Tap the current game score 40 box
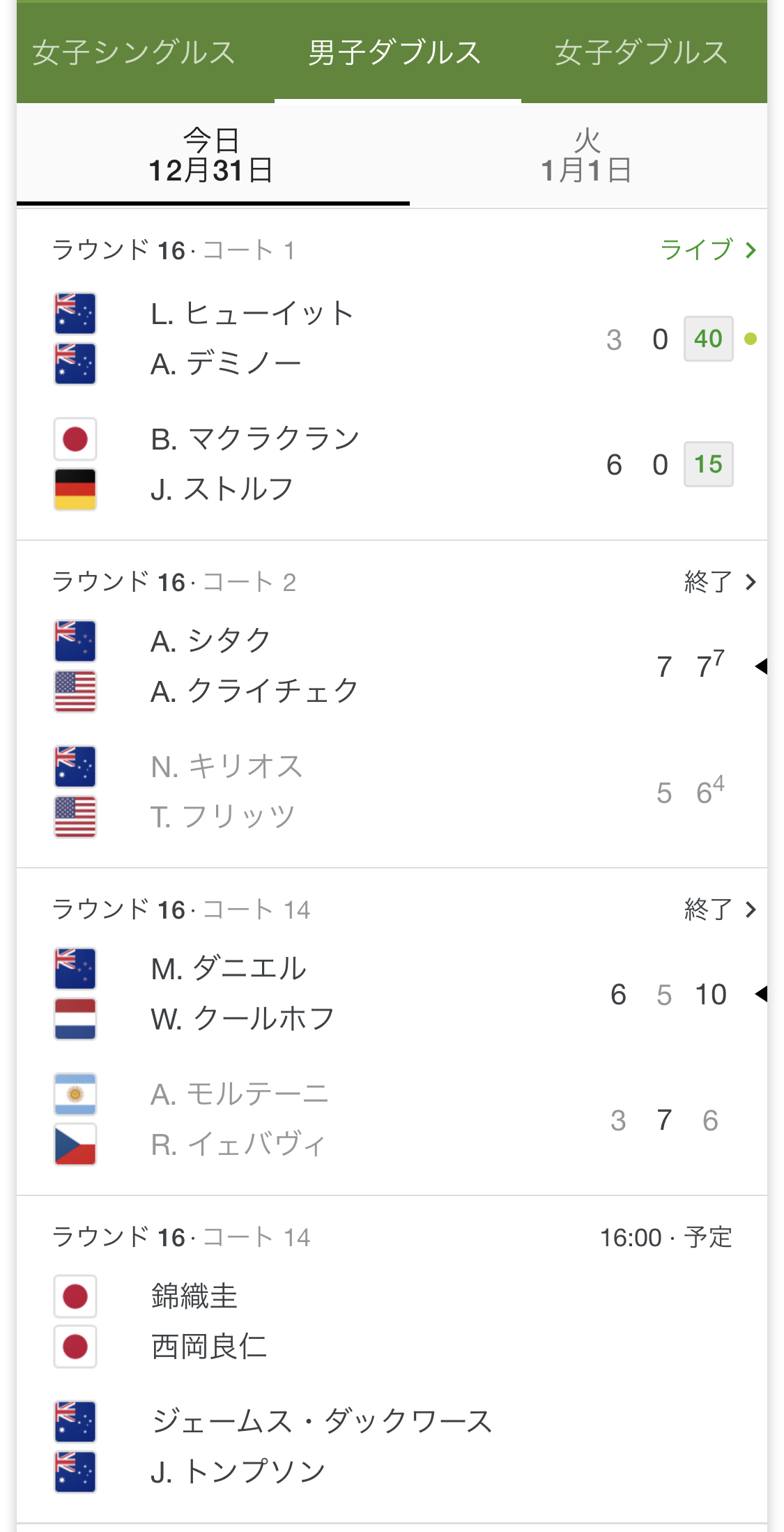This screenshot has height=1532, width=784. point(708,339)
